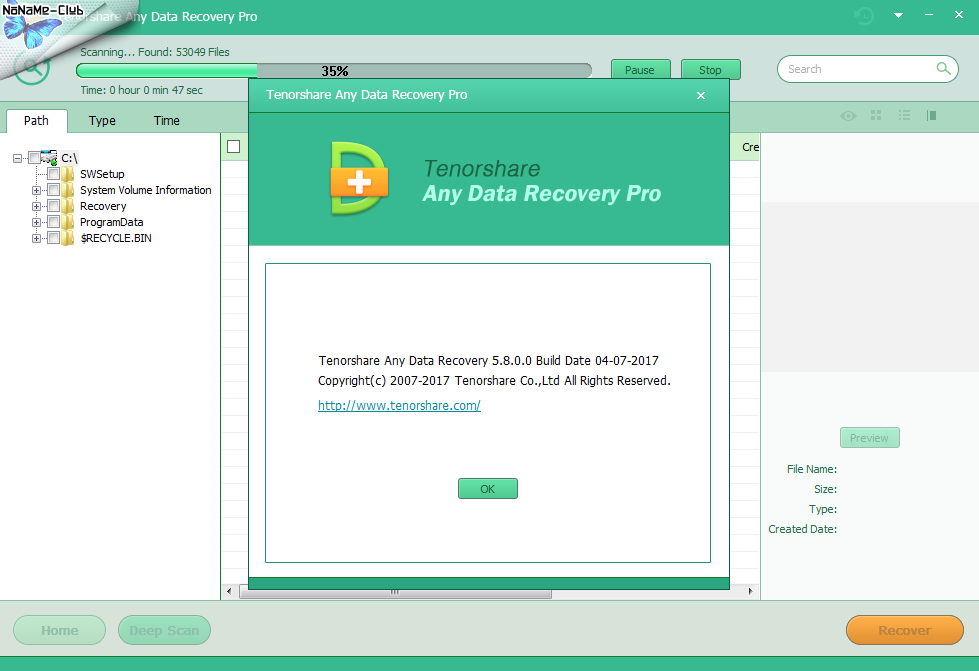Screen dimensions: 979x671
Task: Switch to the Type tab
Action: [x=102, y=121]
